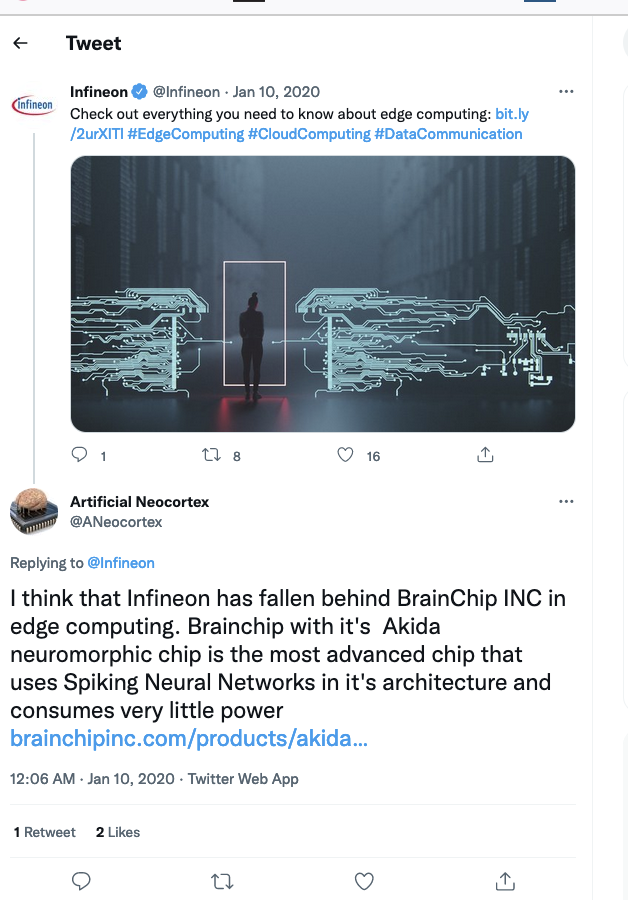This screenshot has width=628, height=900.
Task: Open more options on Infineon tweet
Action: pyautogui.click(x=566, y=92)
